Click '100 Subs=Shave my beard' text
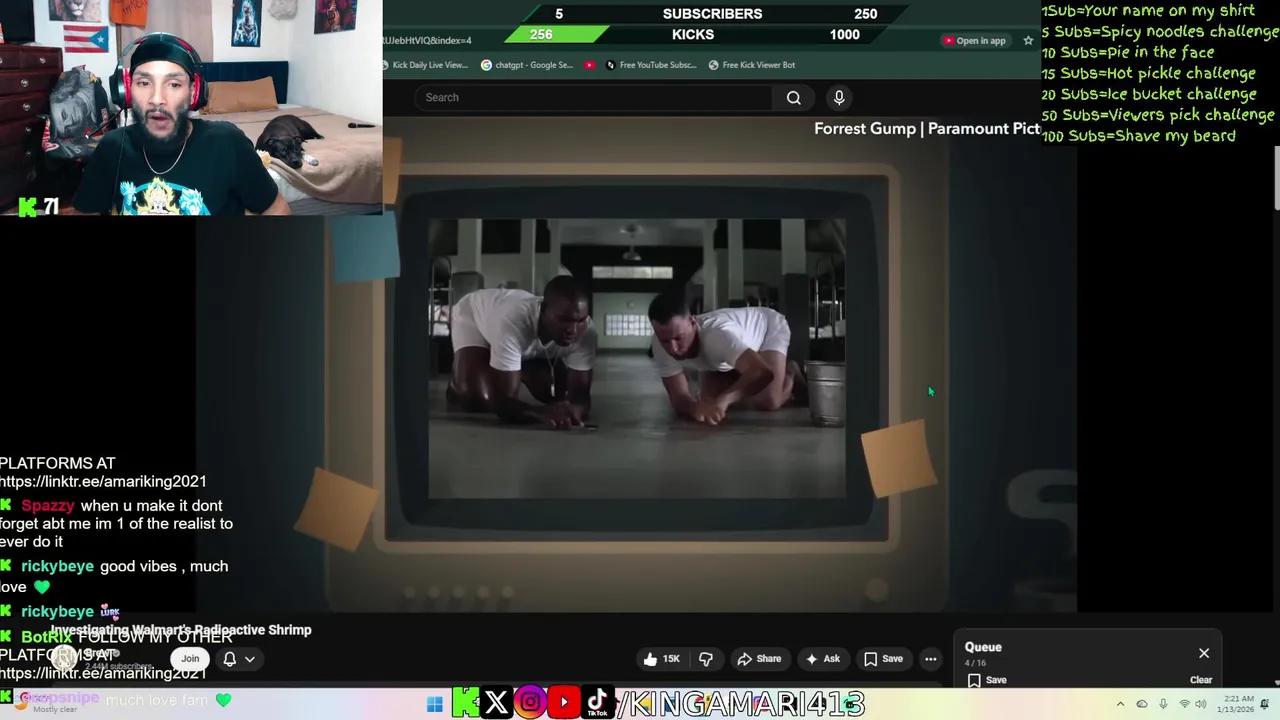The width and height of the screenshot is (1280, 720). [1138, 136]
